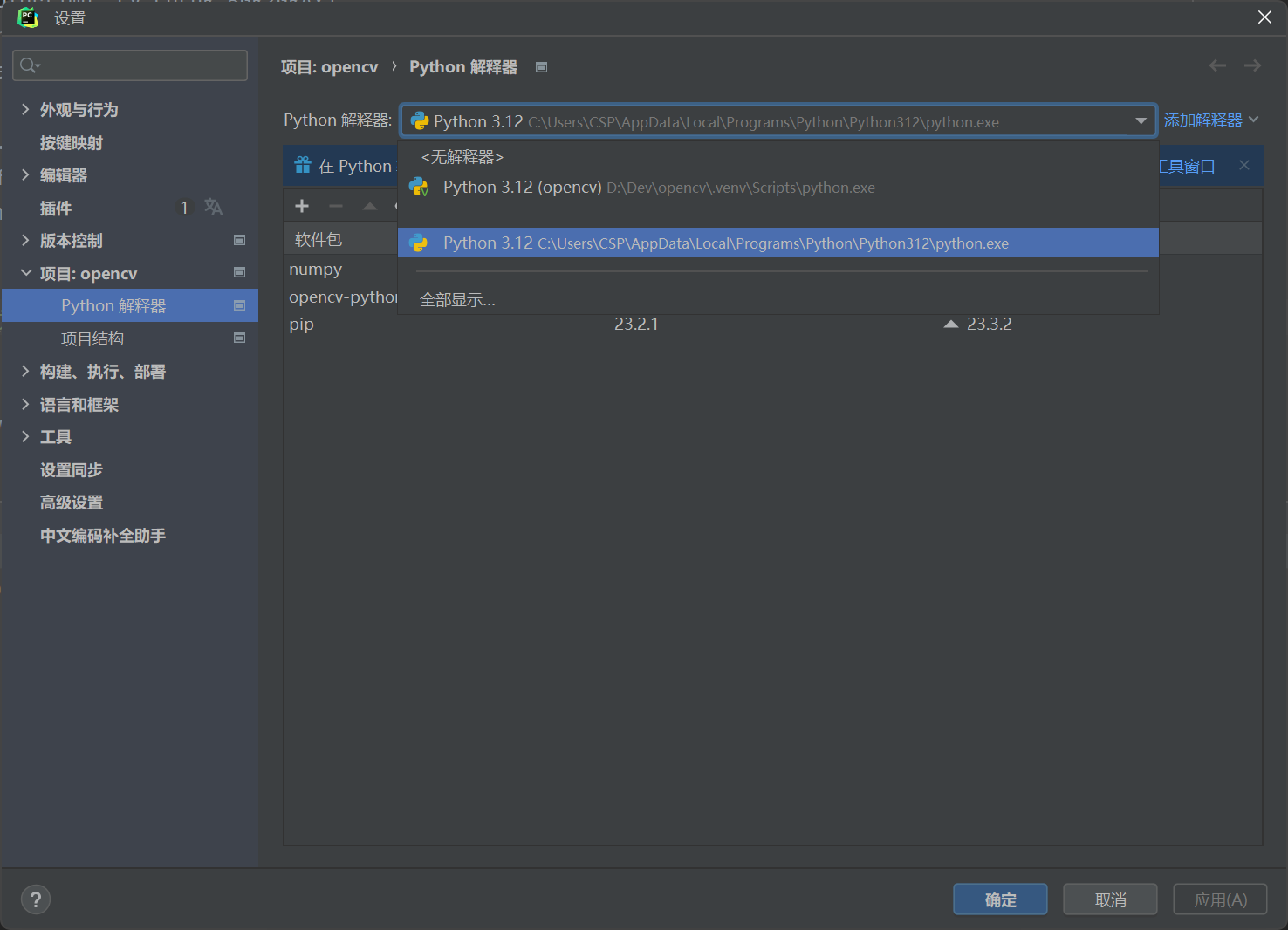The height and width of the screenshot is (930, 1288).
Task: Select the opencv-python package row
Action: [341, 297]
